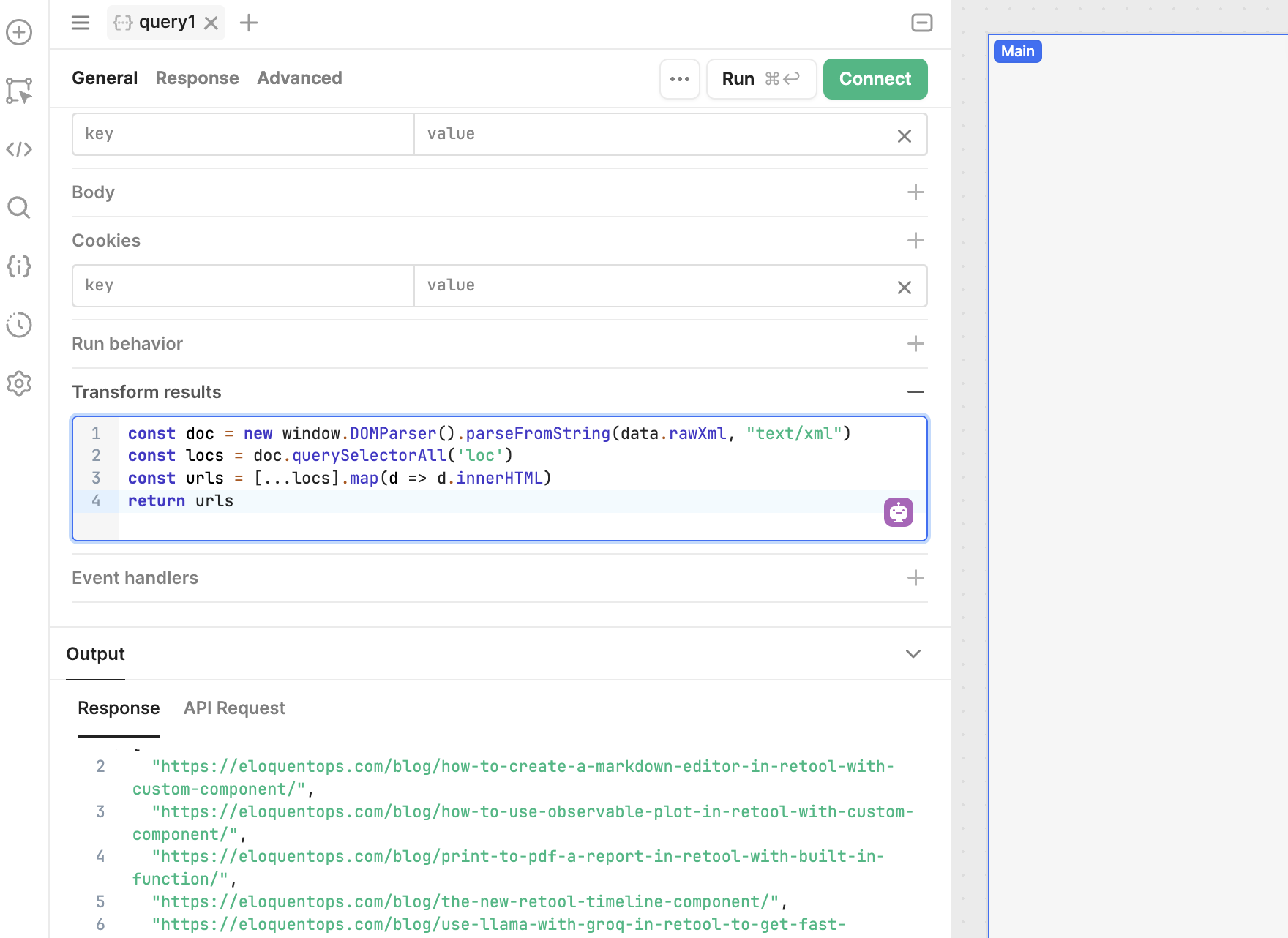Open the query panel hamburger menu
The height and width of the screenshot is (938, 1288).
pyautogui.click(x=80, y=23)
